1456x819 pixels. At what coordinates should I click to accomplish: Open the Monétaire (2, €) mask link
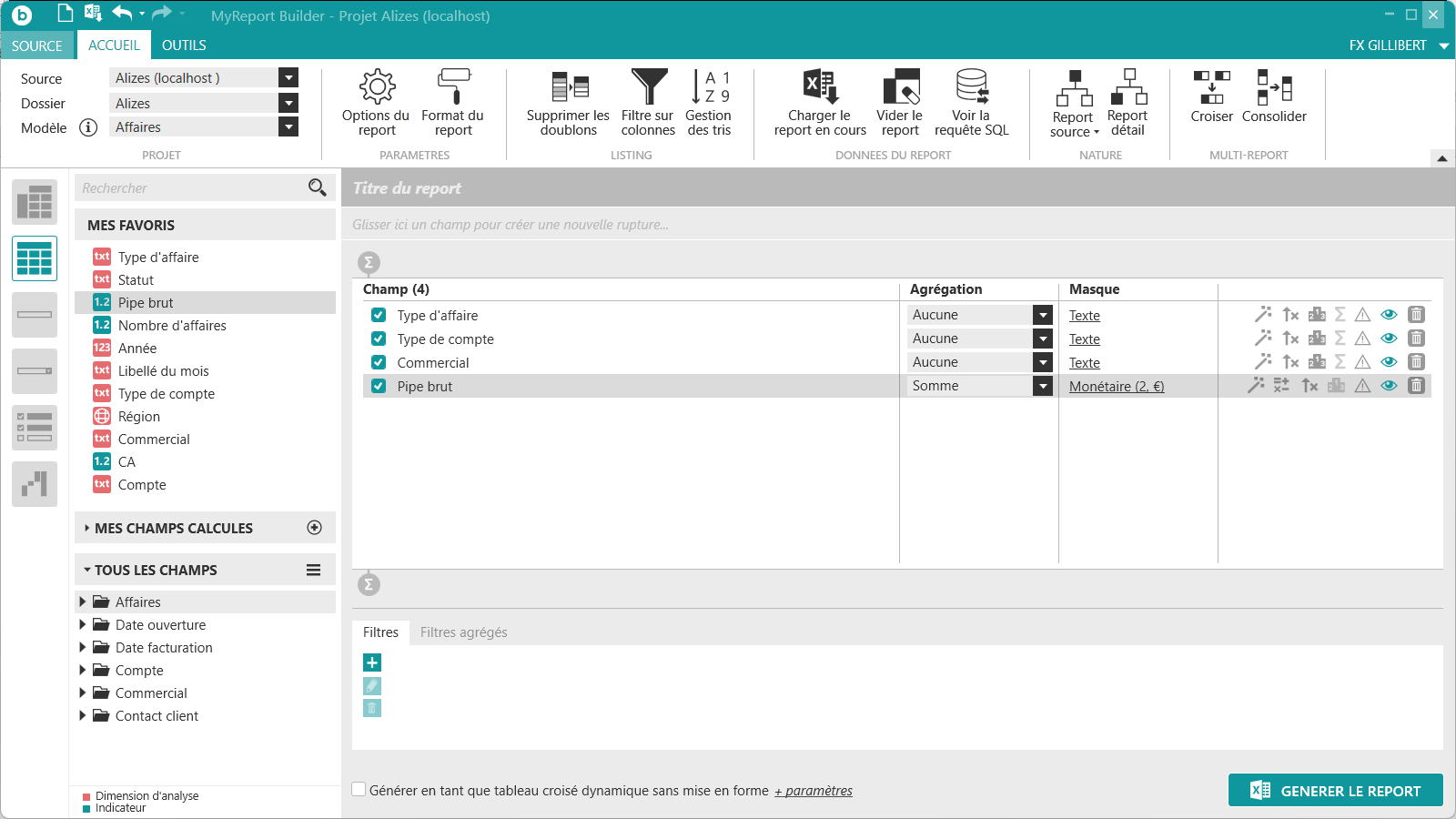[x=1117, y=387]
